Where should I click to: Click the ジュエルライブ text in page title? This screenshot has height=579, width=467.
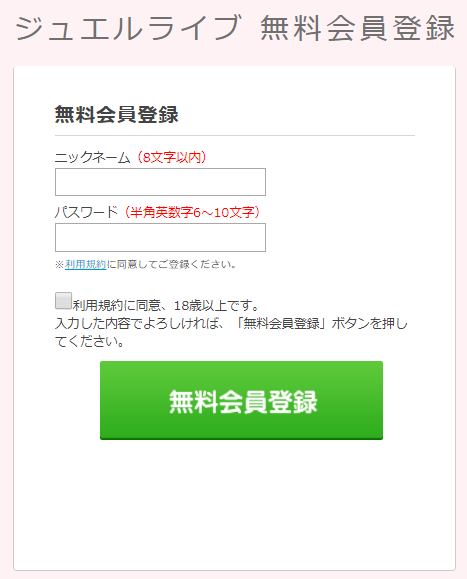(x=128, y=28)
